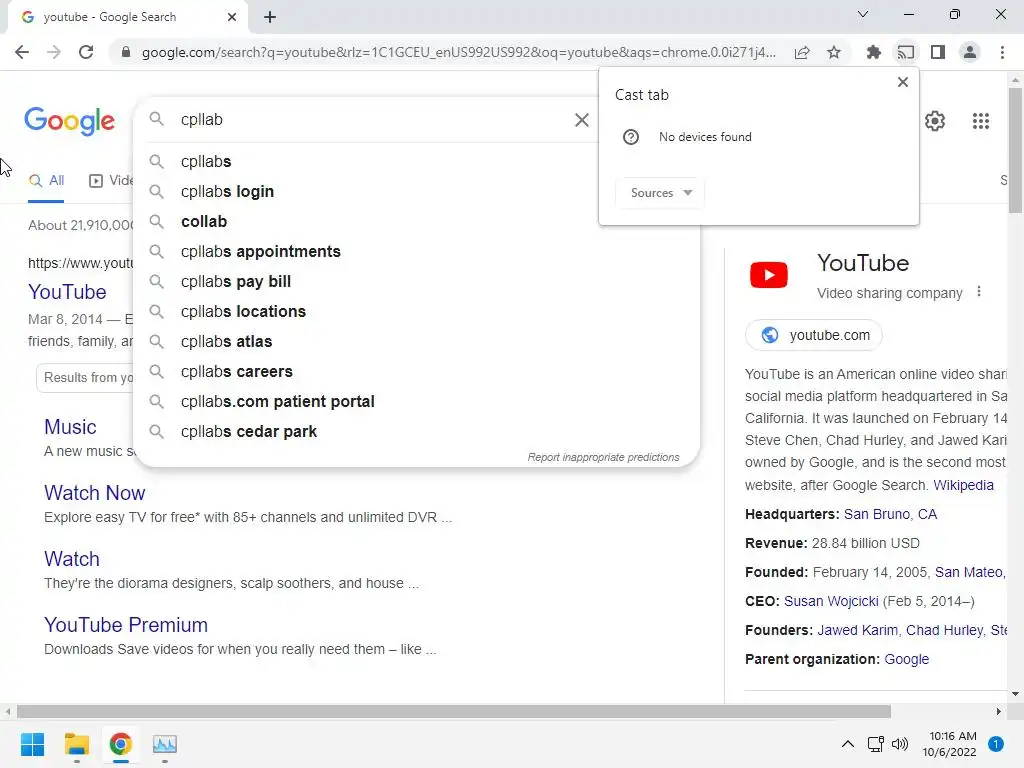
Task: Choose the cpllabs locations suggestion
Action: click(417, 312)
